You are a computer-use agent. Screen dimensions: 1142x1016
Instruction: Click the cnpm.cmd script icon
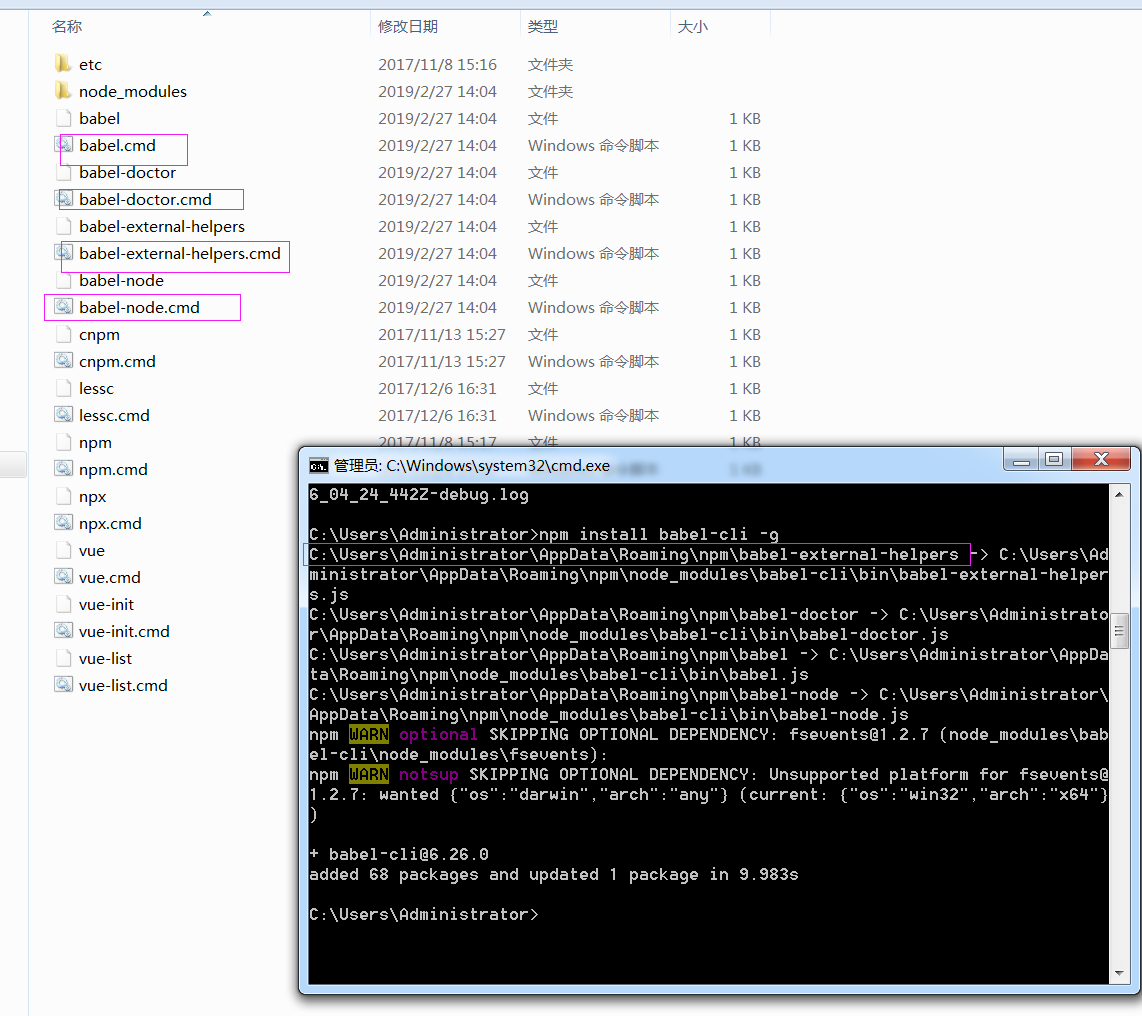pyautogui.click(x=63, y=361)
